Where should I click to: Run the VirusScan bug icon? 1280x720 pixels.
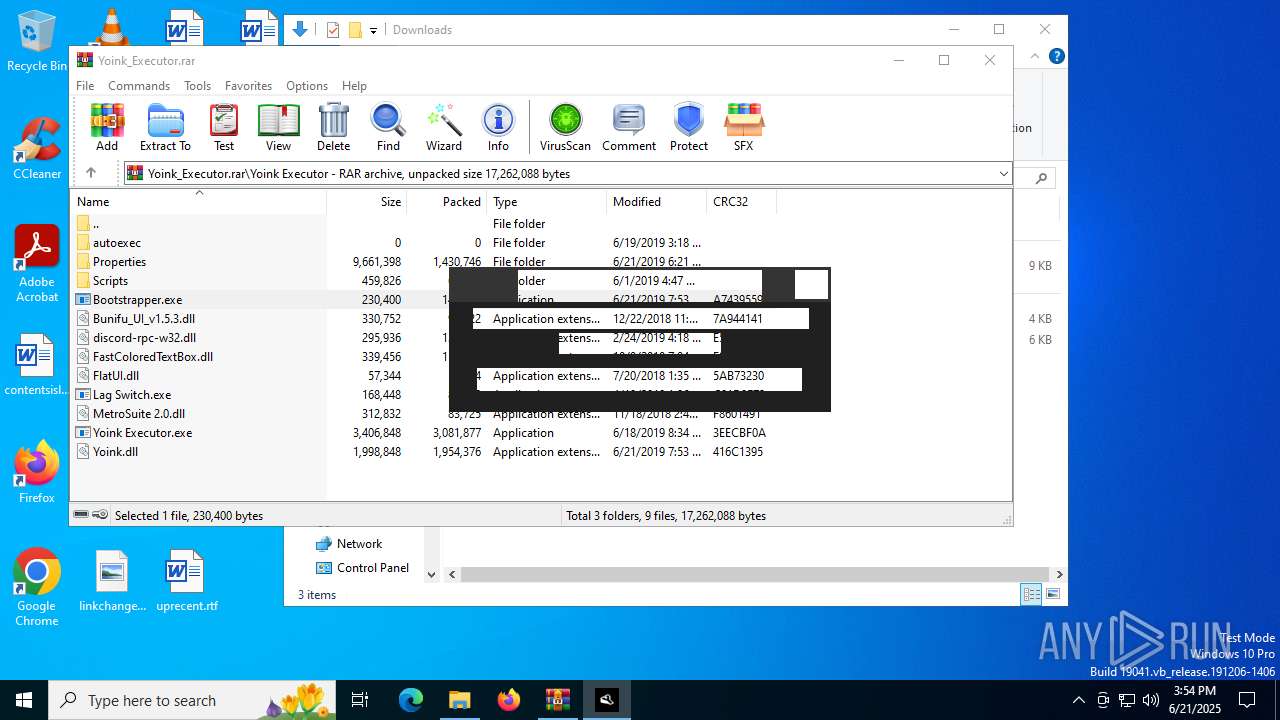565,127
